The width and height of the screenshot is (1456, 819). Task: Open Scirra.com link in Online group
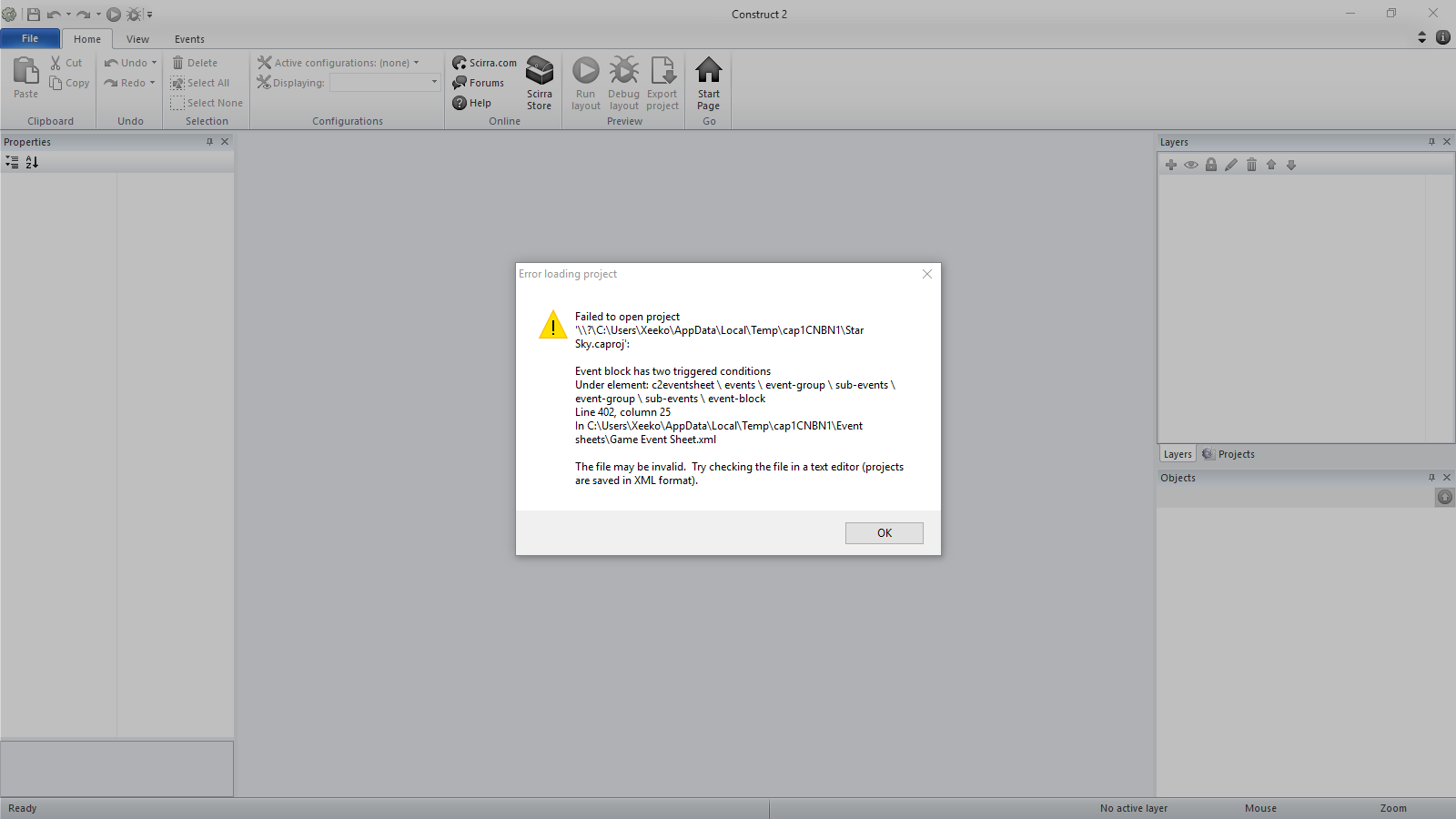click(485, 63)
